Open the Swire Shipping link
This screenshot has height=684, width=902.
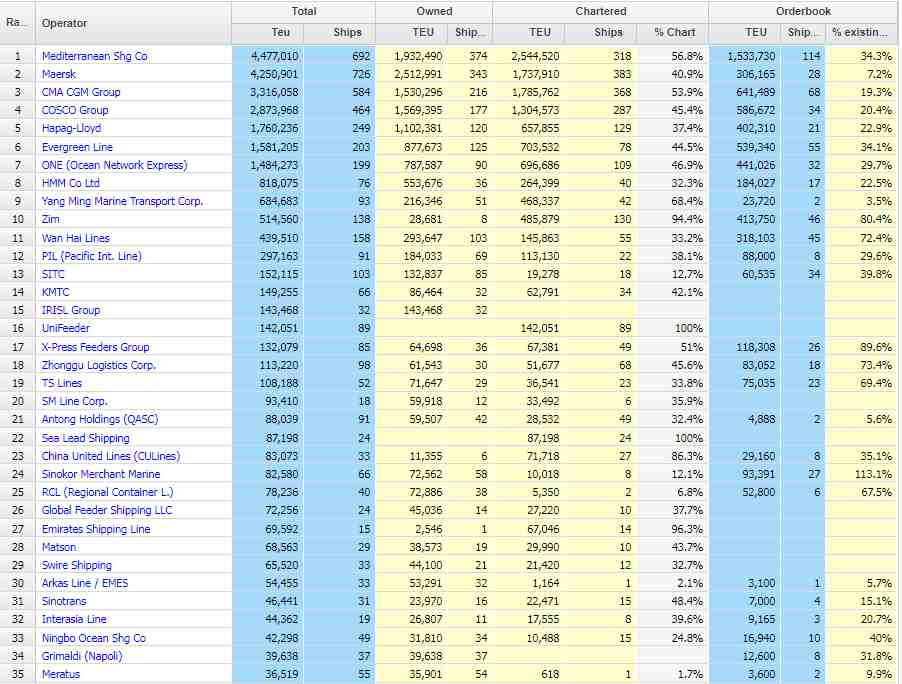click(77, 565)
